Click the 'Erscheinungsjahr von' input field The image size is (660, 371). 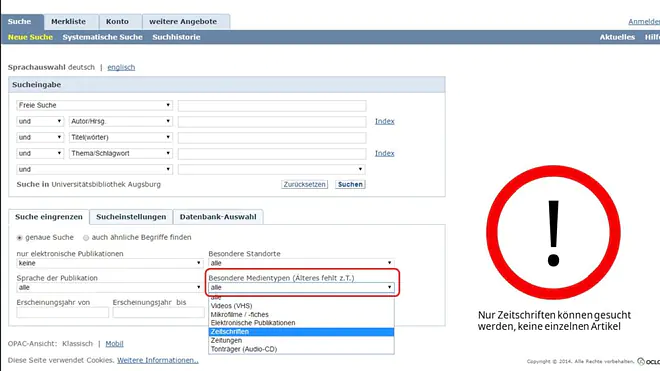63,312
